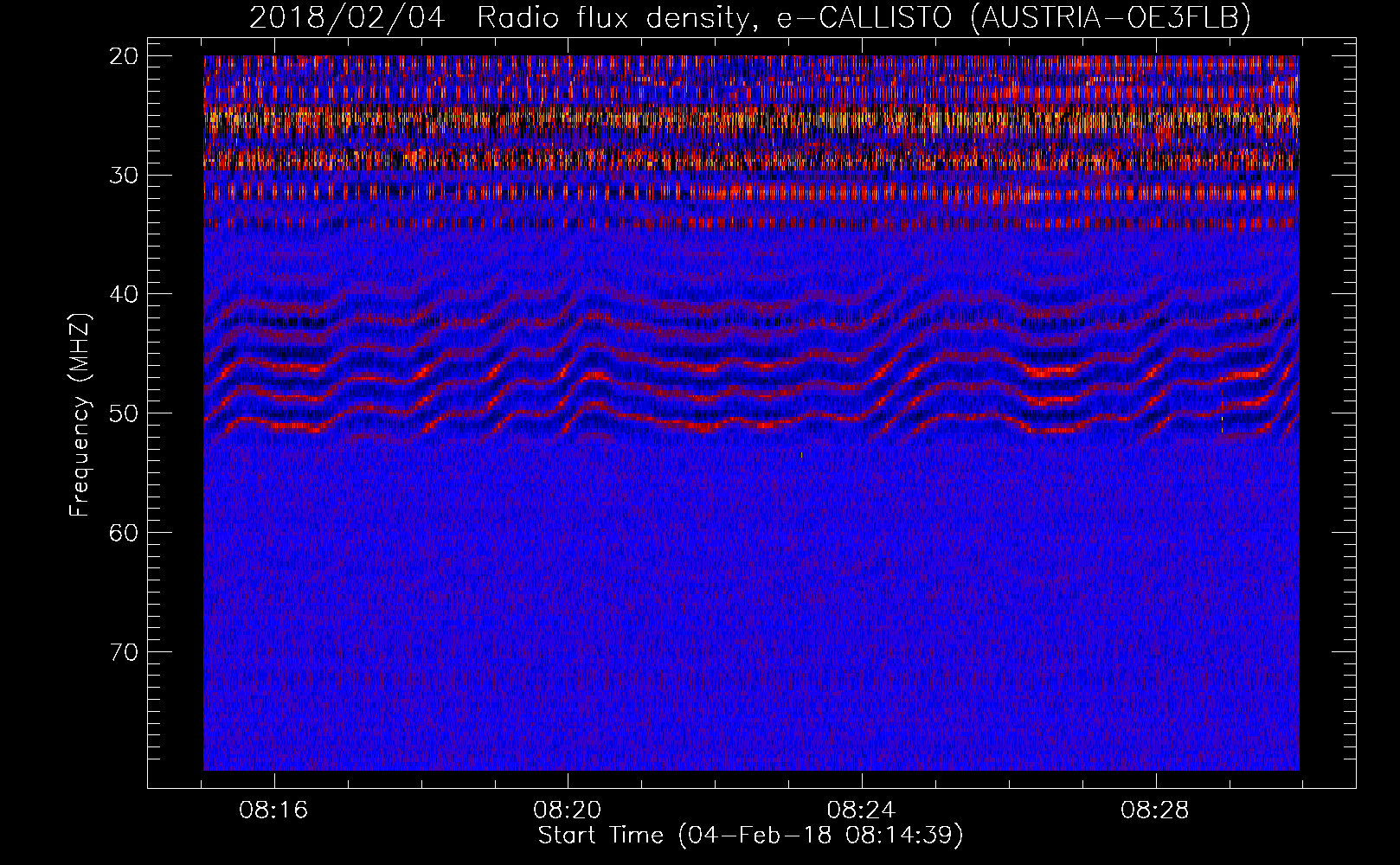
Task: Click the '08:16' time tick label
Action: coord(274,811)
